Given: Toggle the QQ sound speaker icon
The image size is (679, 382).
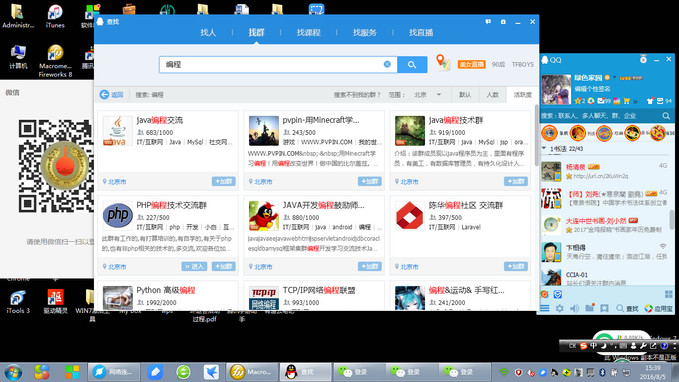Looking at the screenshot, I should pyautogui.click(x=574, y=308).
